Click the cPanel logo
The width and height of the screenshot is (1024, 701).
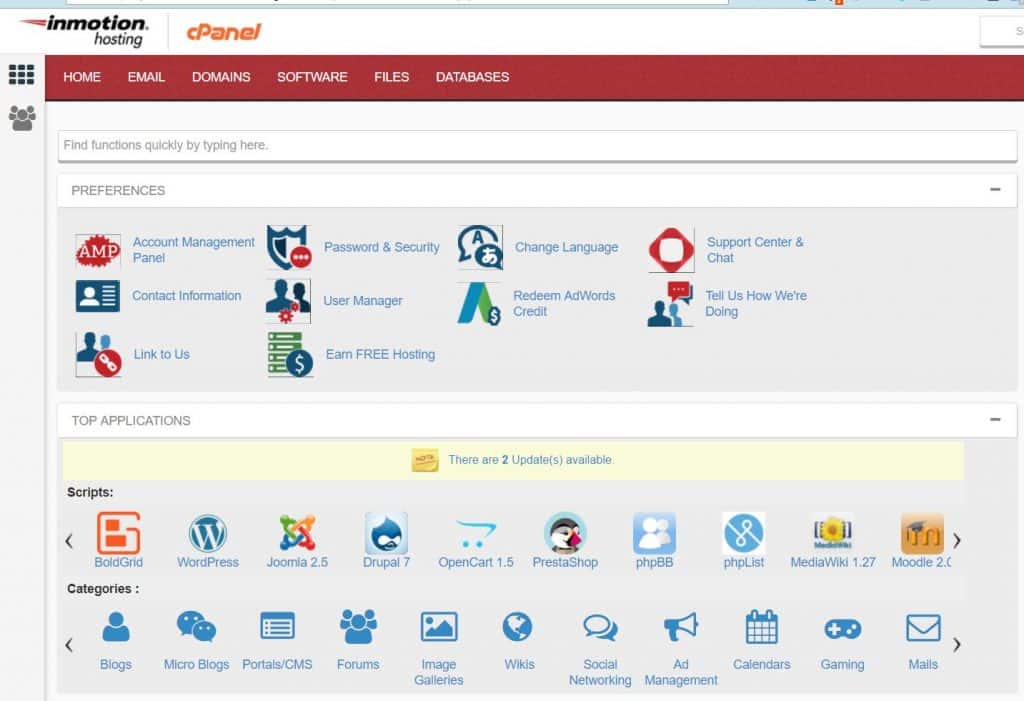223,31
